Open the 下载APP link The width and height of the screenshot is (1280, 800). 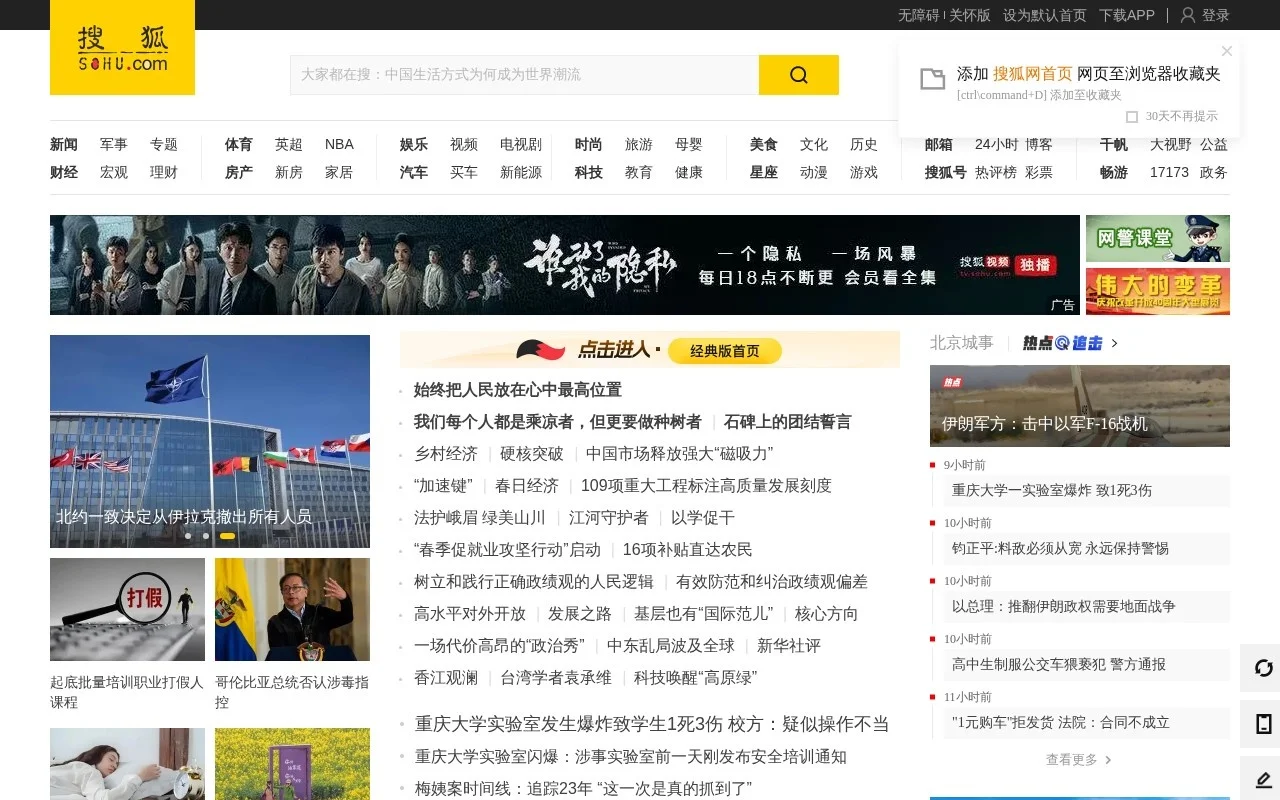(1126, 15)
